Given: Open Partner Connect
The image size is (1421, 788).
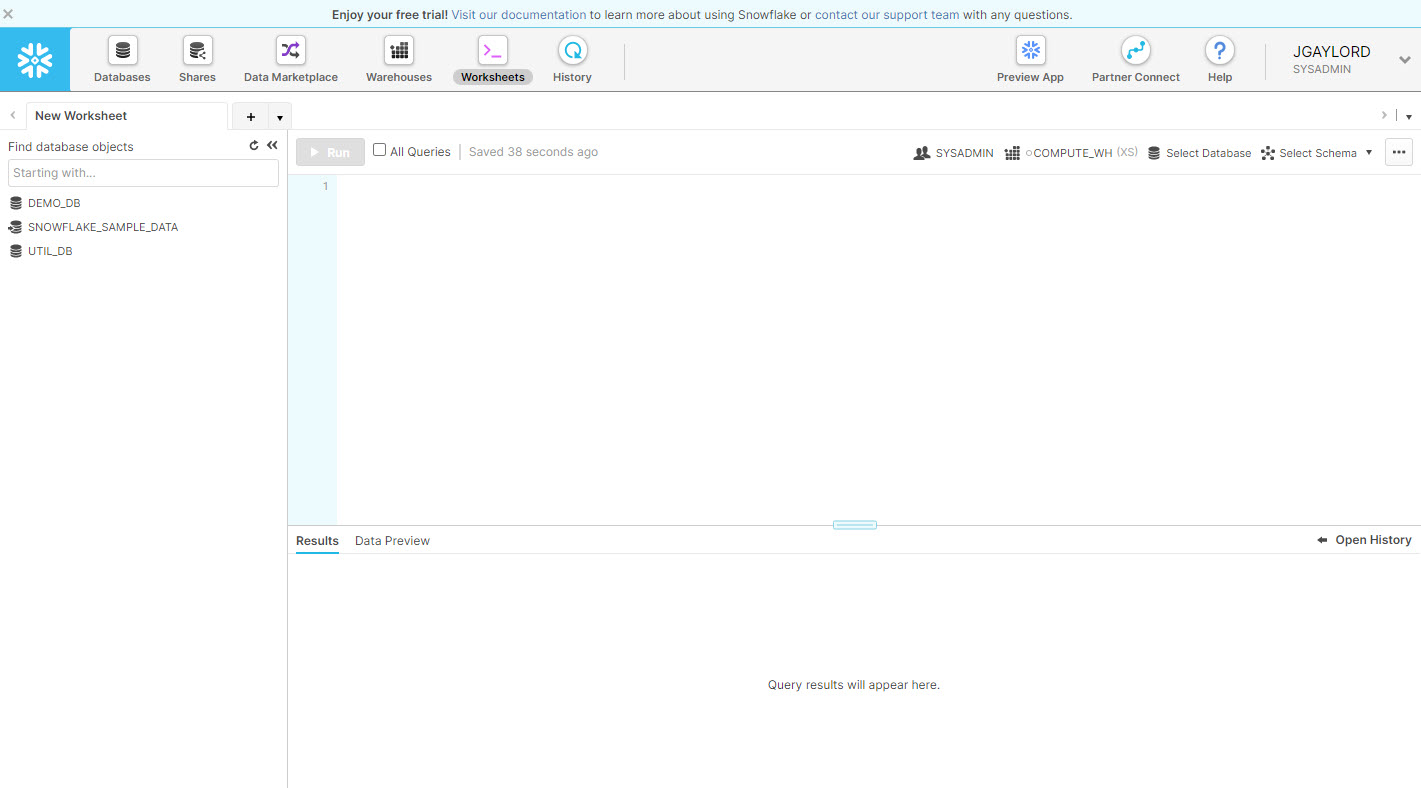Looking at the screenshot, I should [x=1136, y=60].
